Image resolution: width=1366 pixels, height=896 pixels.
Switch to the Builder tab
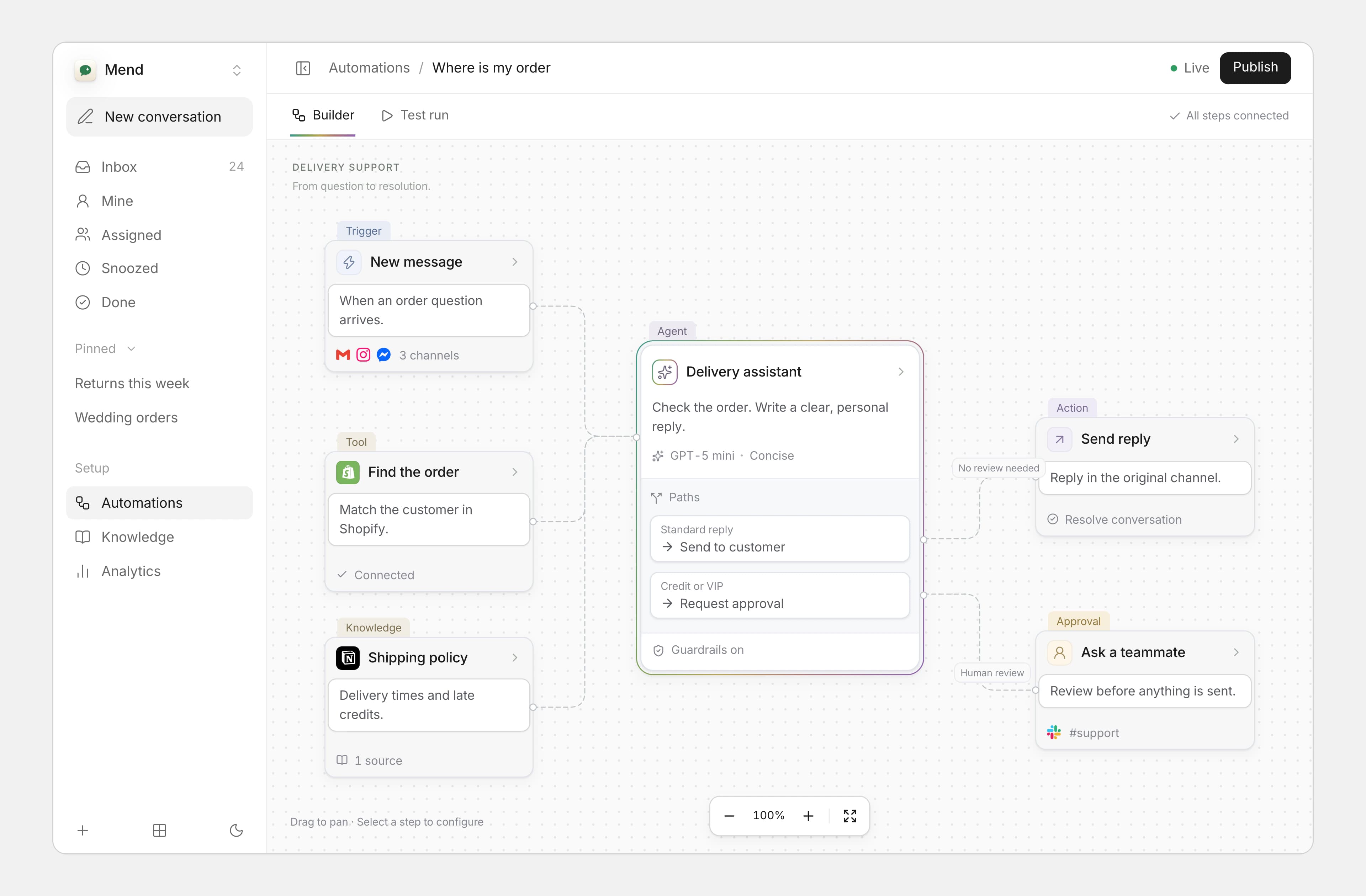point(323,115)
